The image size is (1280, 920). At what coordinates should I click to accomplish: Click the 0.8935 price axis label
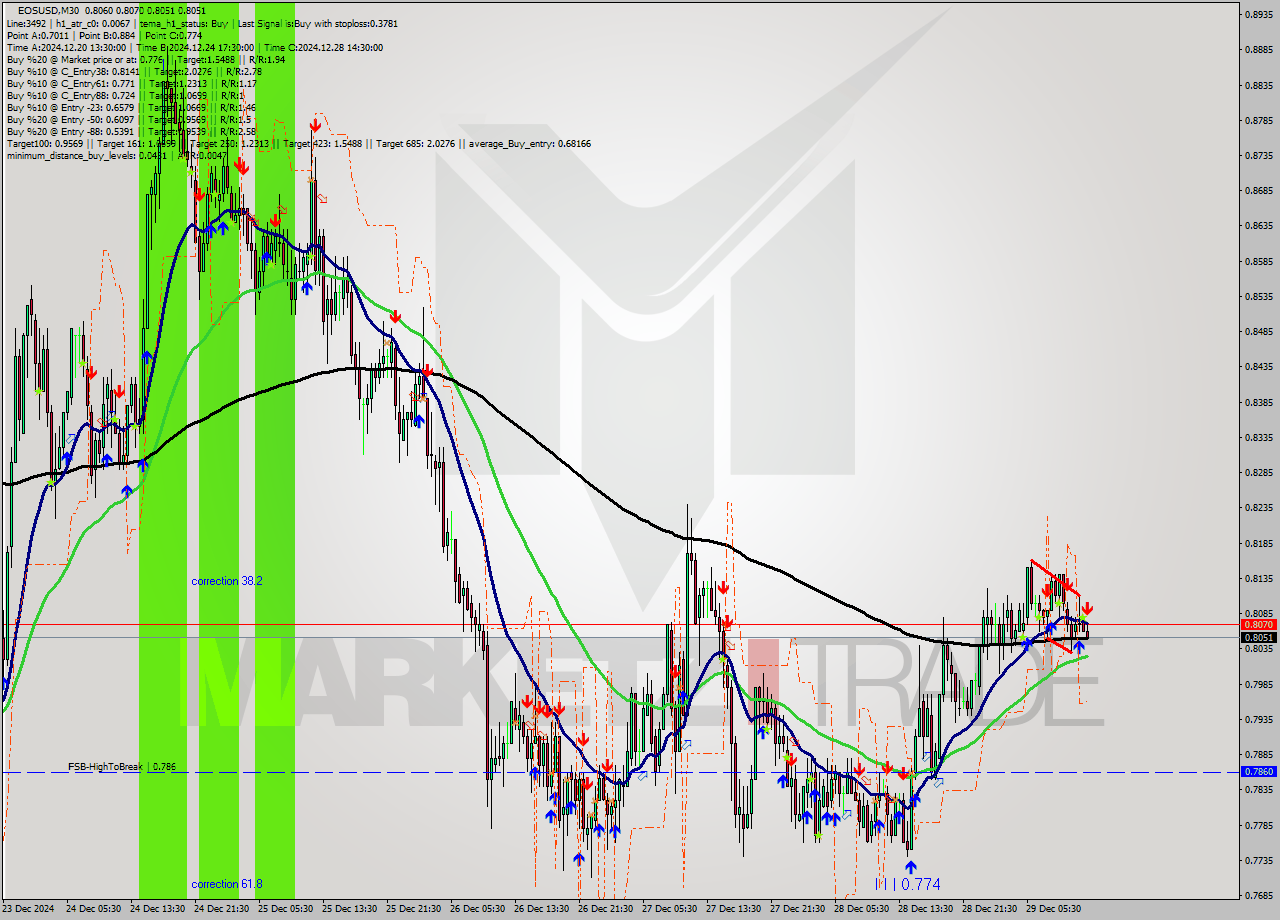1258,14
